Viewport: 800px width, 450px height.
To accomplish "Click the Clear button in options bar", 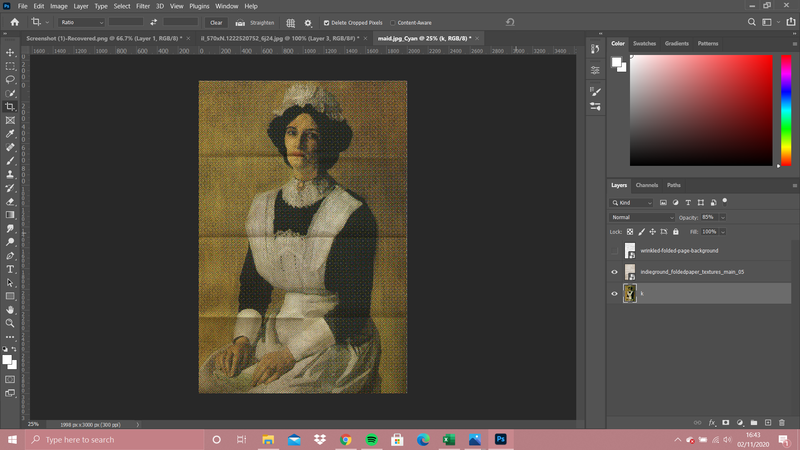I will pos(216,22).
